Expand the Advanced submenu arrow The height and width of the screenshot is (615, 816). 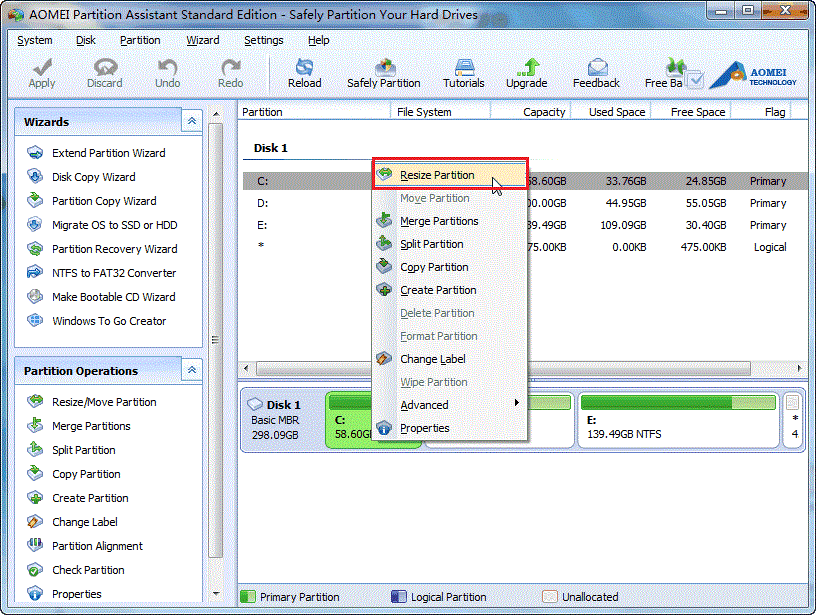tap(516, 403)
